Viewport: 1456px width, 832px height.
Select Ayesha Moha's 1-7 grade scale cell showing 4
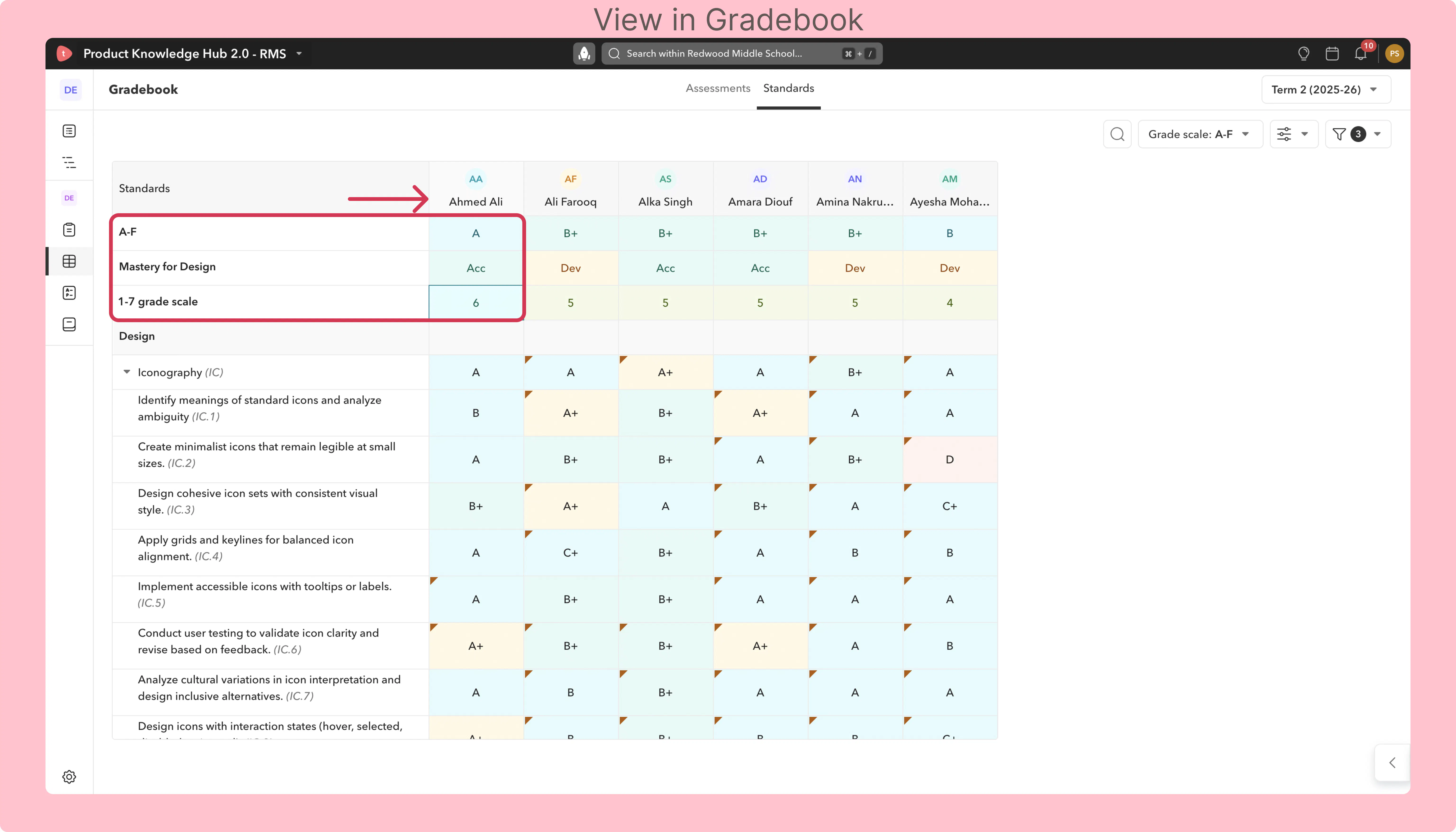(x=950, y=302)
